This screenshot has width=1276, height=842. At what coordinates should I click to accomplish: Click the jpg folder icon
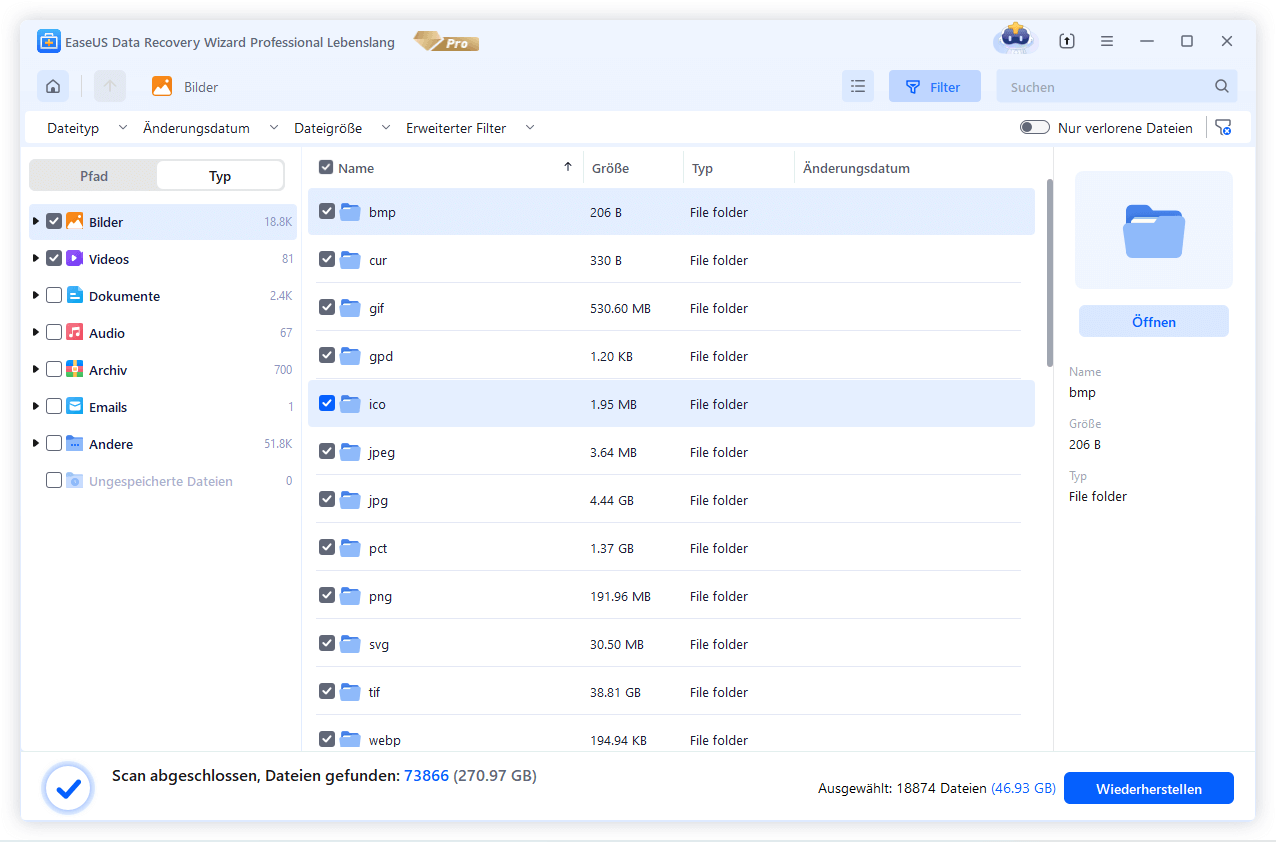click(x=350, y=500)
